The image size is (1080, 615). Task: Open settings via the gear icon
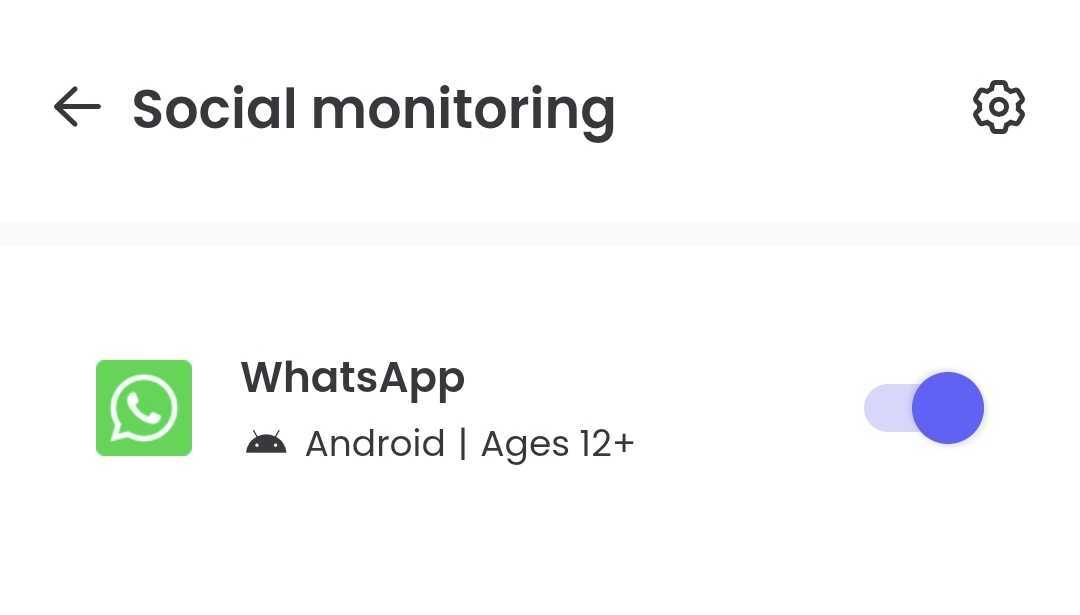pyautogui.click(x=998, y=107)
